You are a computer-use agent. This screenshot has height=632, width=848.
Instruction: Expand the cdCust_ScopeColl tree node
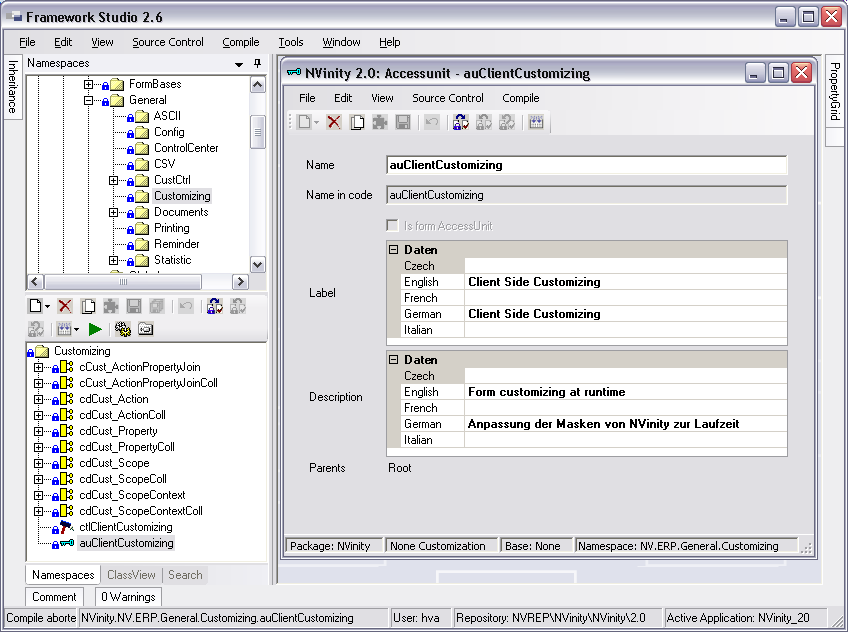click(x=38, y=479)
